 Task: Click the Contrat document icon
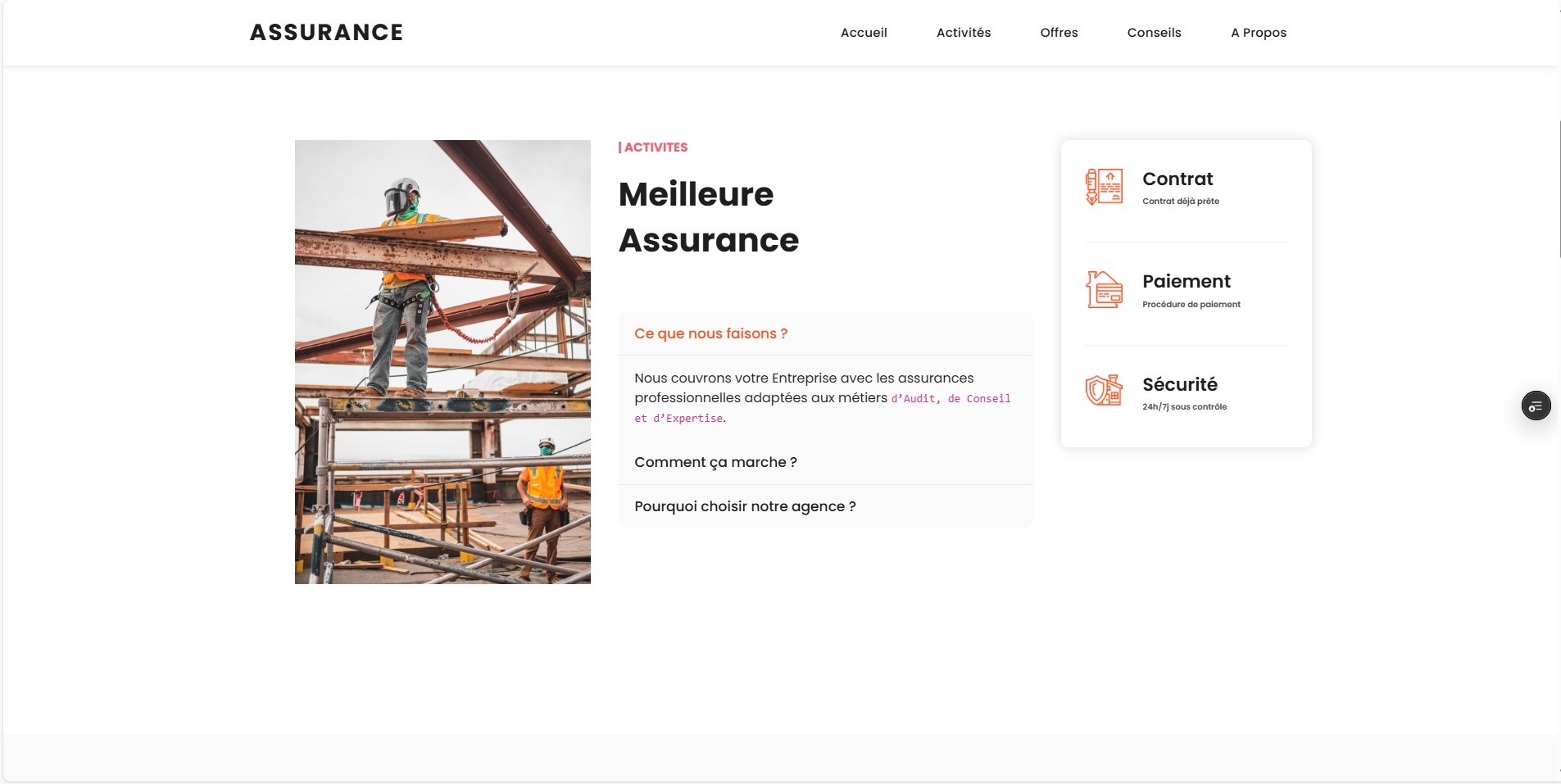[x=1104, y=186]
